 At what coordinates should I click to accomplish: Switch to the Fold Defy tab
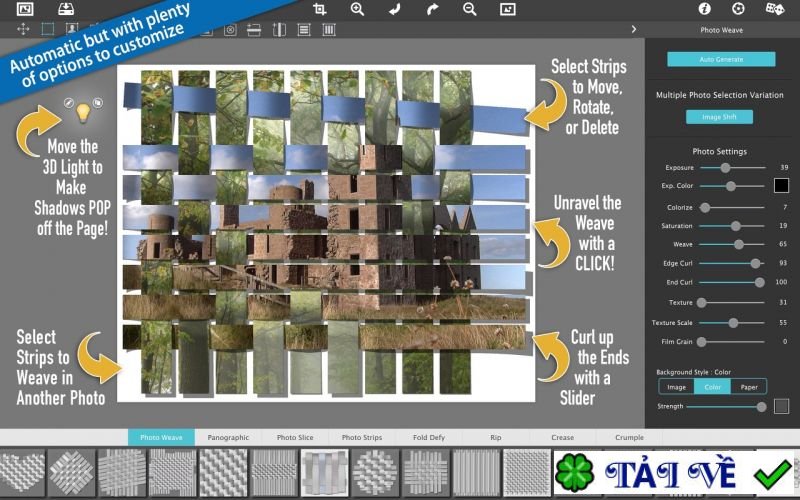(429, 437)
